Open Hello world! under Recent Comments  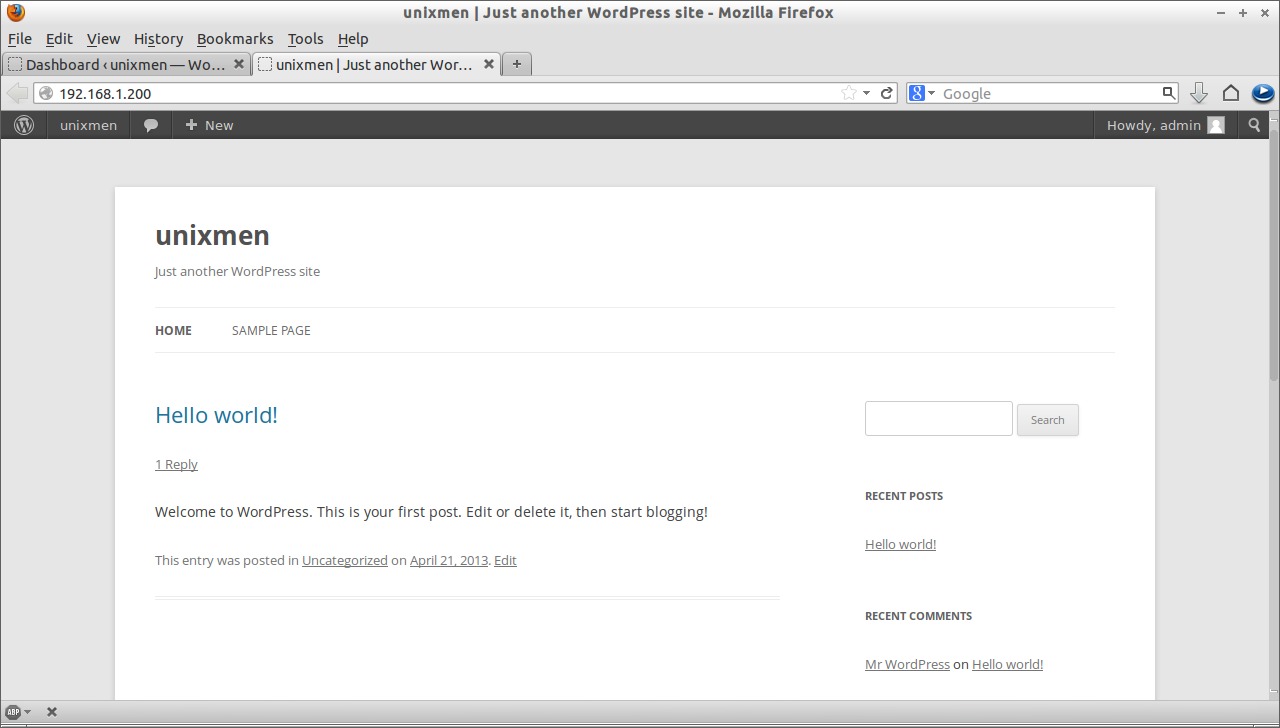[1007, 664]
